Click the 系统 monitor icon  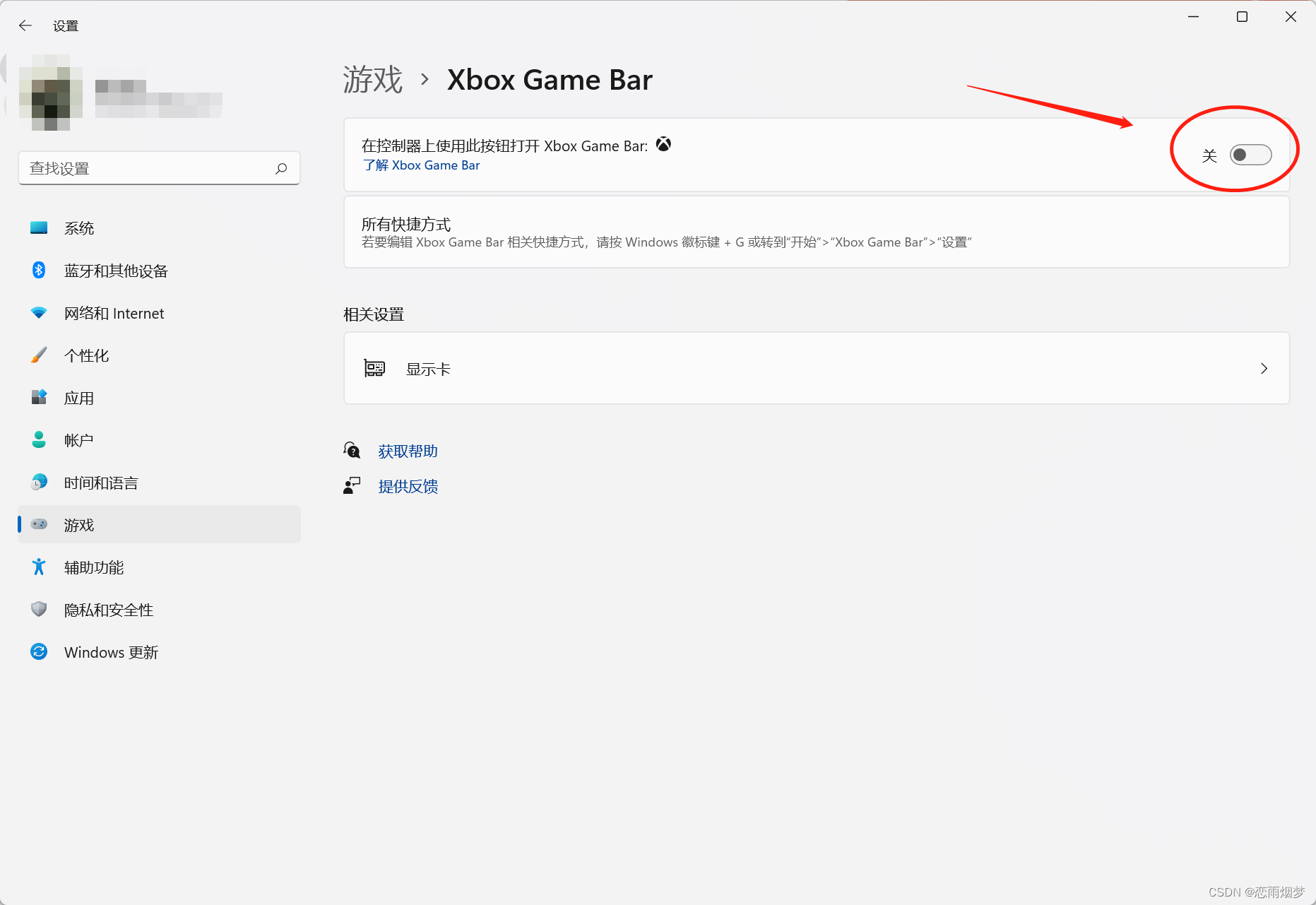pyautogui.click(x=39, y=228)
